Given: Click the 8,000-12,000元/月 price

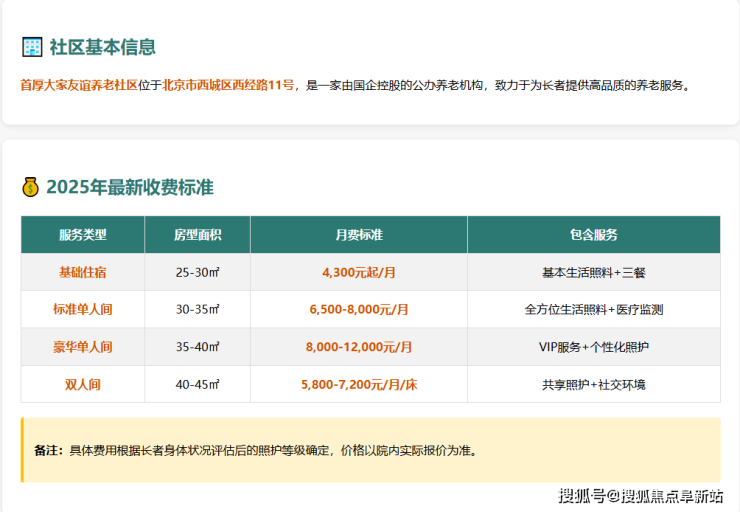Looking at the screenshot, I should click(x=358, y=347).
